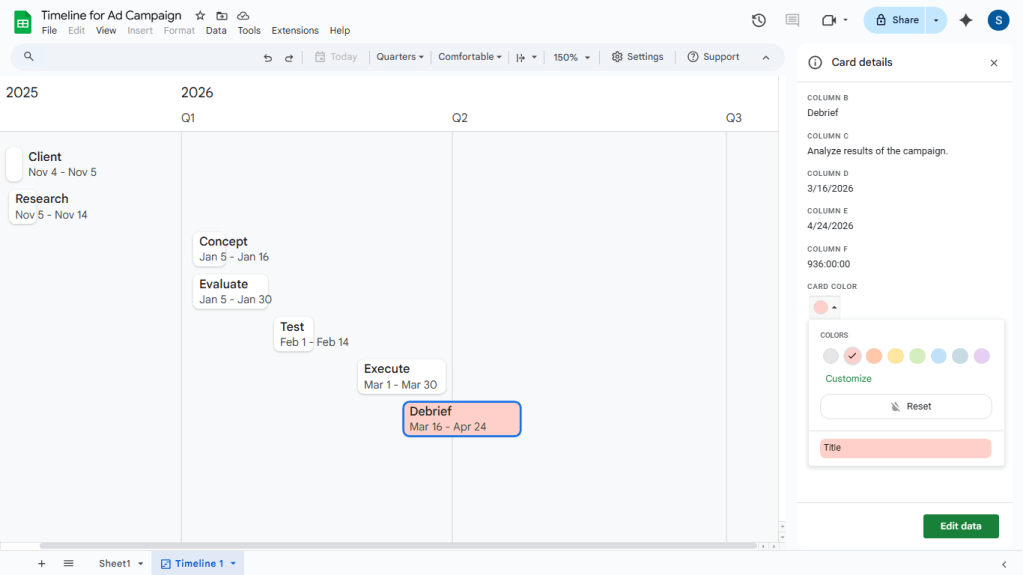Screen dimensions: 1023x575
Task: Collapse the toolbar with up chevron
Action: pos(766,57)
